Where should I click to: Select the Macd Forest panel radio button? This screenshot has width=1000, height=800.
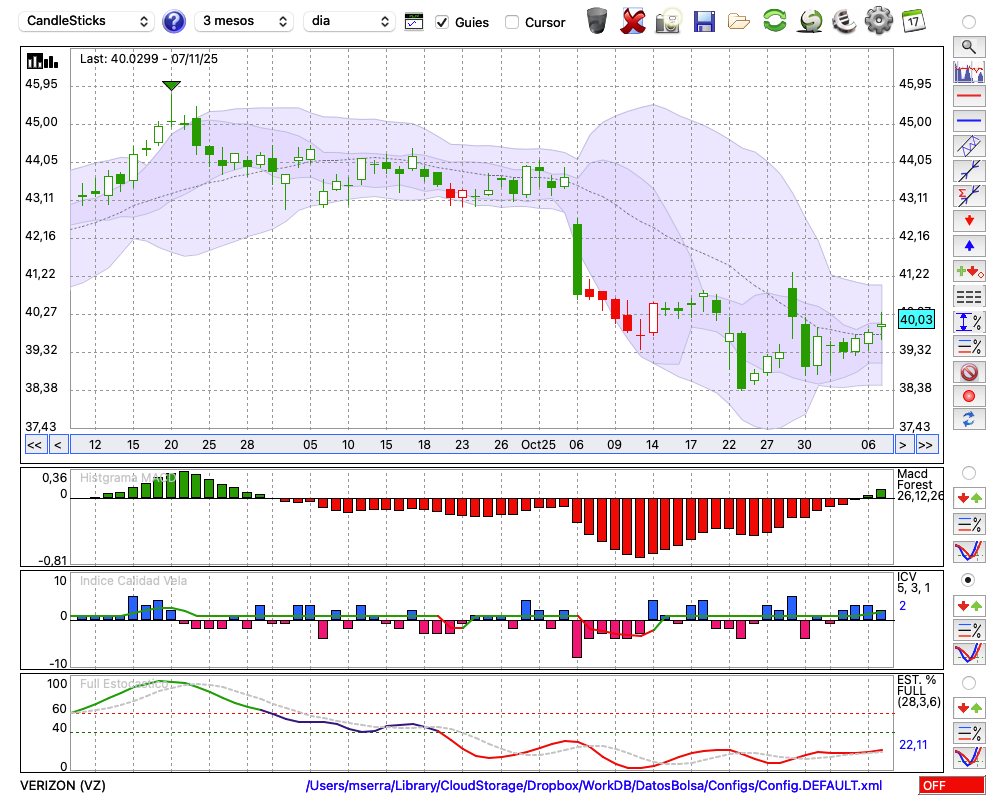[x=968, y=472]
